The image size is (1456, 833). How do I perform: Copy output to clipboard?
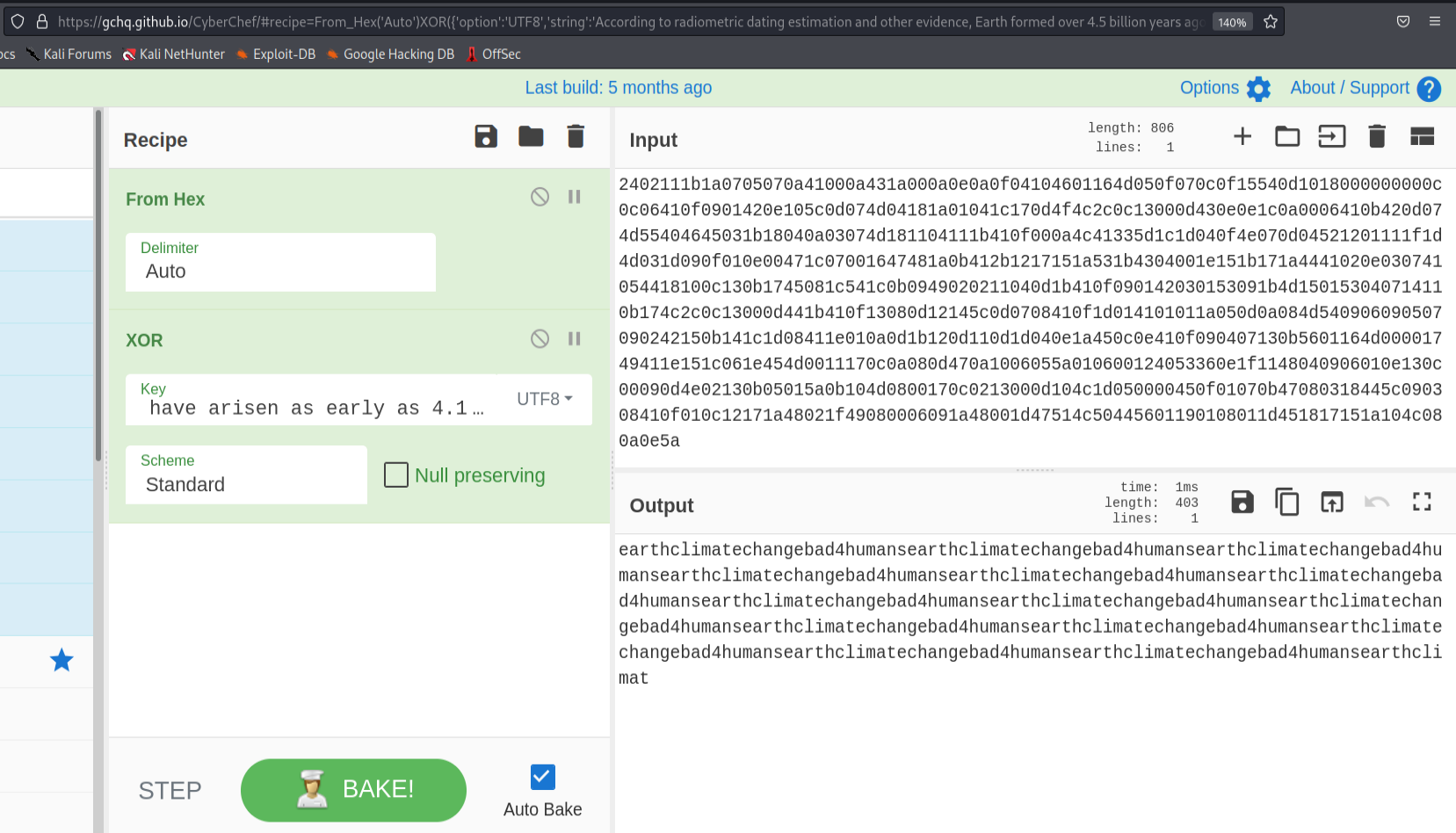pos(1286,503)
